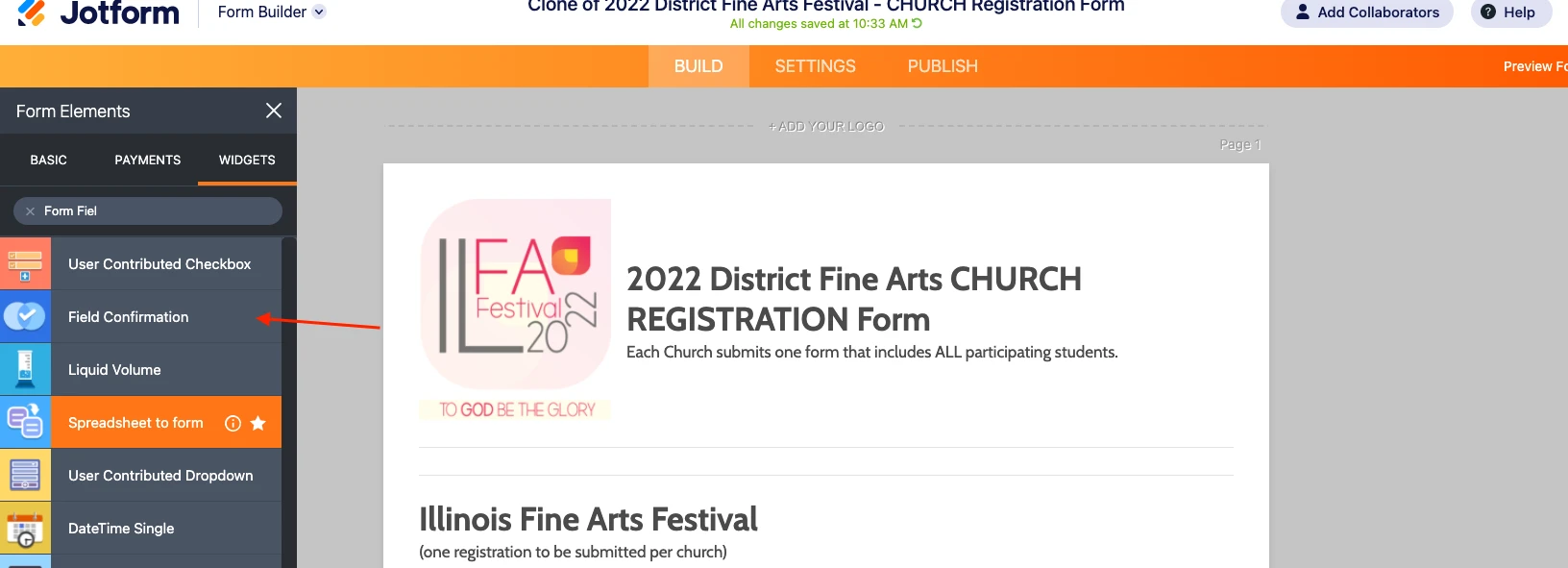Image resolution: width=1568 pixels, height=568 pixels.
Task: Close the Form Elements panel
Action: [274, 111]
